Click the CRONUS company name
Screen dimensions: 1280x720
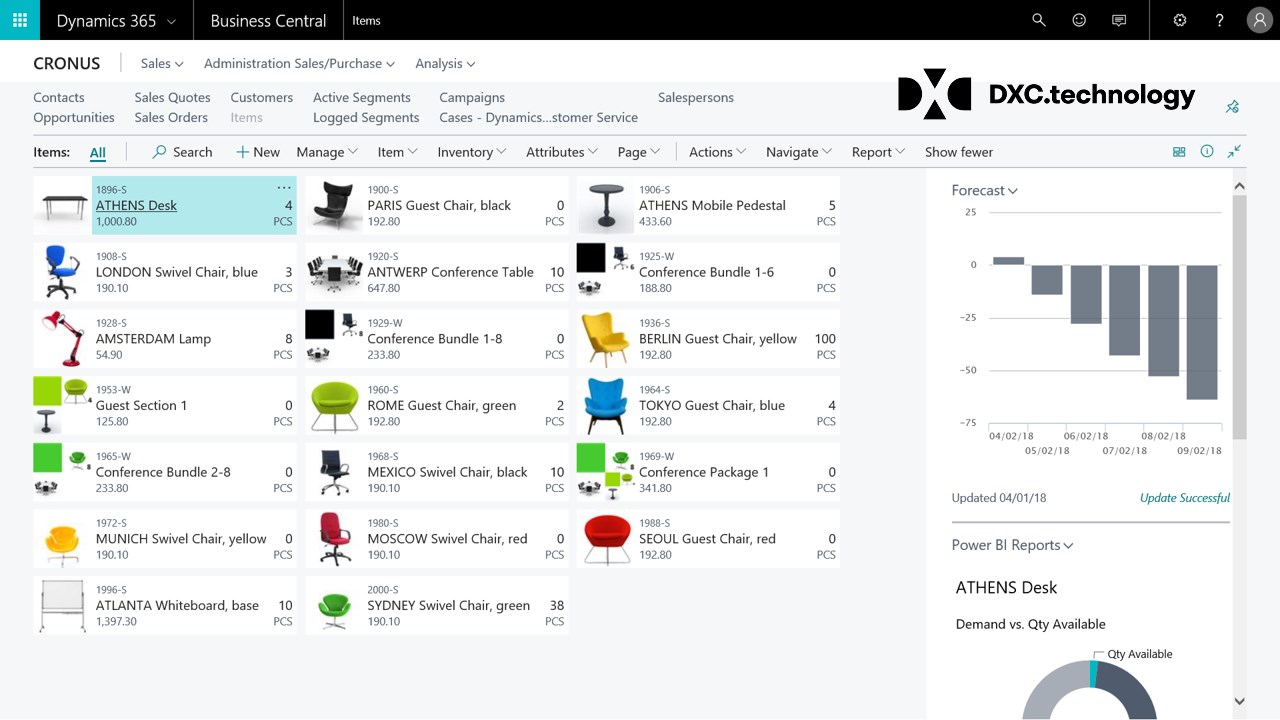click(67, 63)
